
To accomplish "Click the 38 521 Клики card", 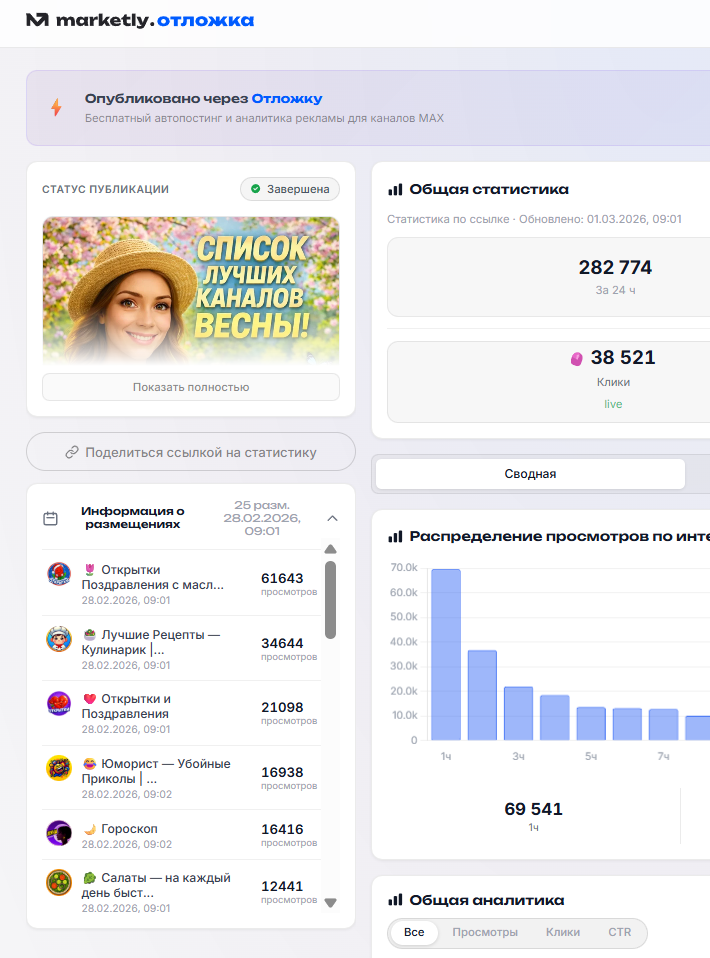I will pos(549,382).
